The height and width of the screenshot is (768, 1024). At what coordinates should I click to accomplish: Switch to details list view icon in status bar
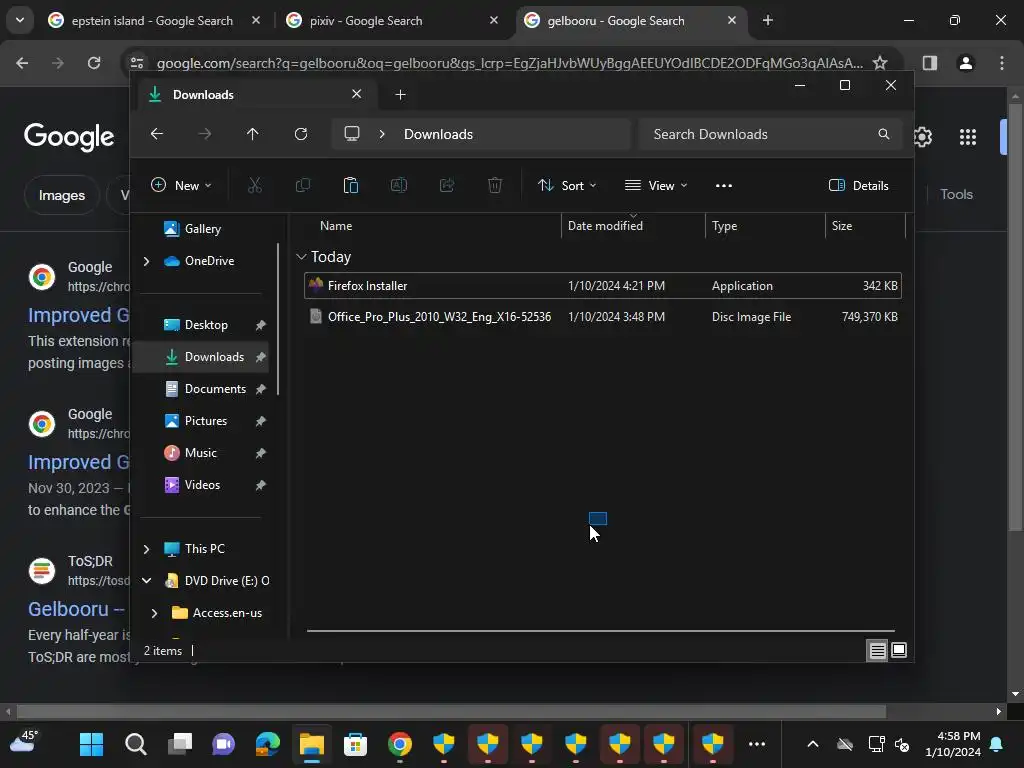[x=877, y=650]
